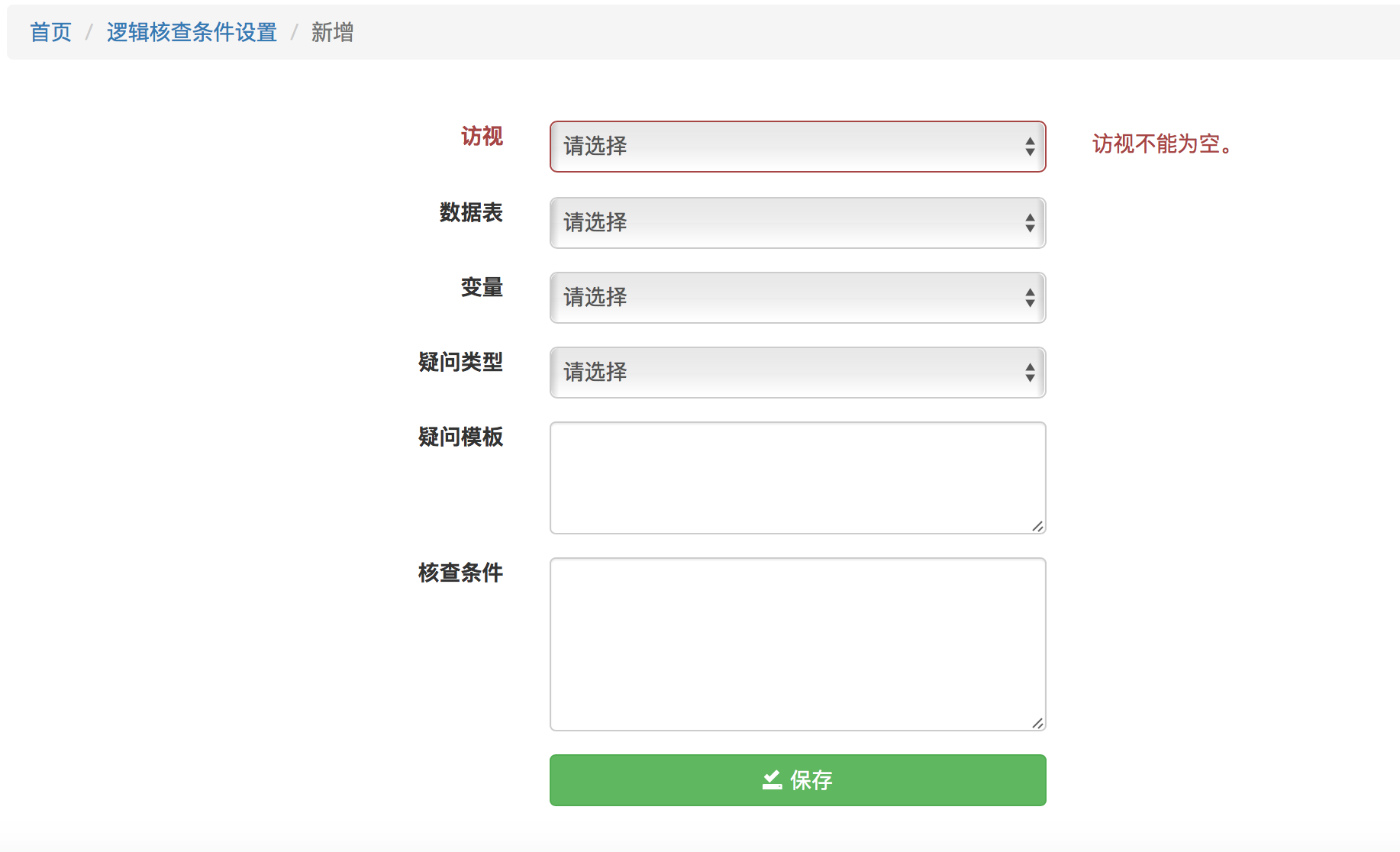Click the 核查条件 field label

click(460, 573)
